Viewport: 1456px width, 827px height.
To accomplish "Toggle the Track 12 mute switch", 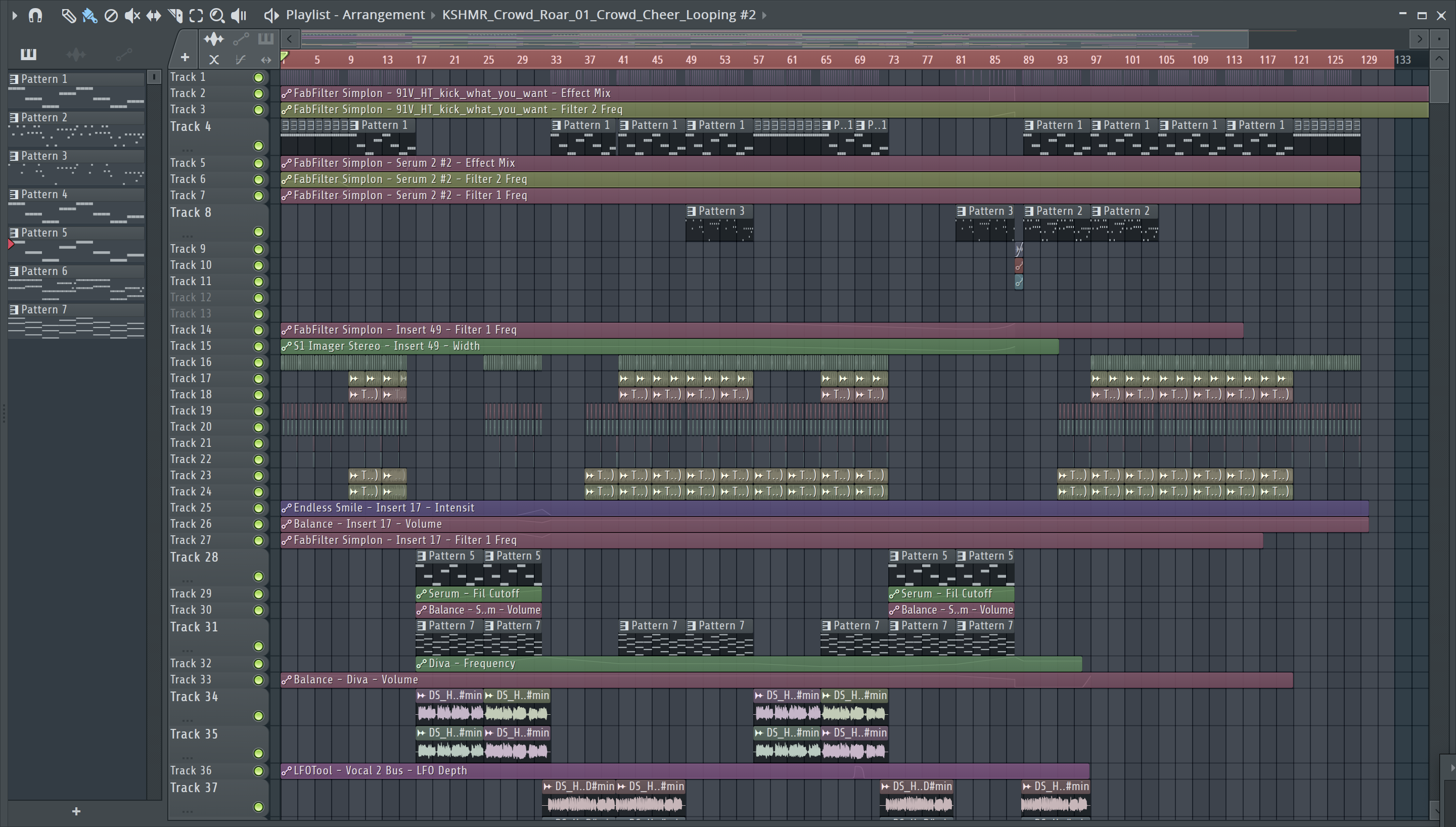I will tap(258, 298).
